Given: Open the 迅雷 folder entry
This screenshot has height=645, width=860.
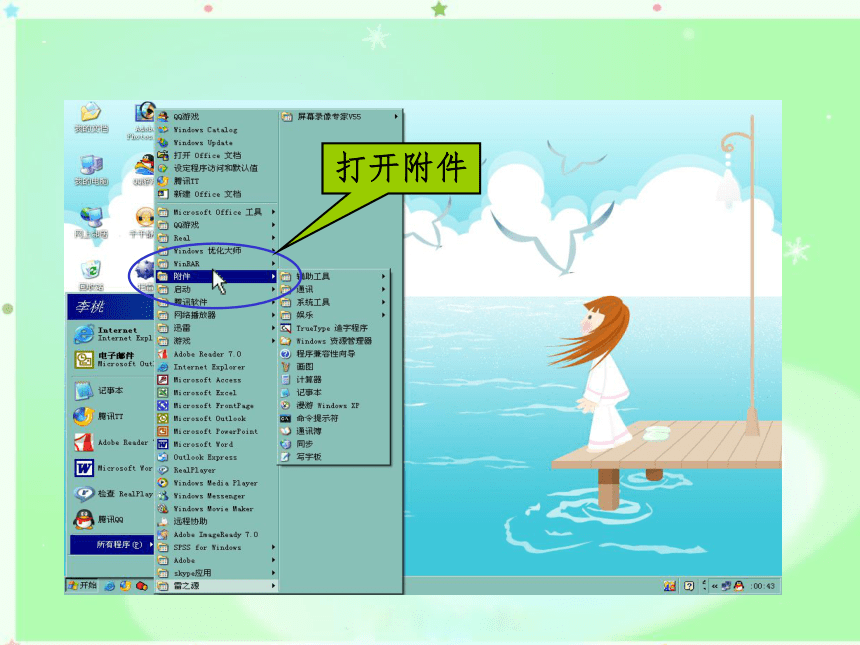Looking at the screenshot, I should [217, 328].
